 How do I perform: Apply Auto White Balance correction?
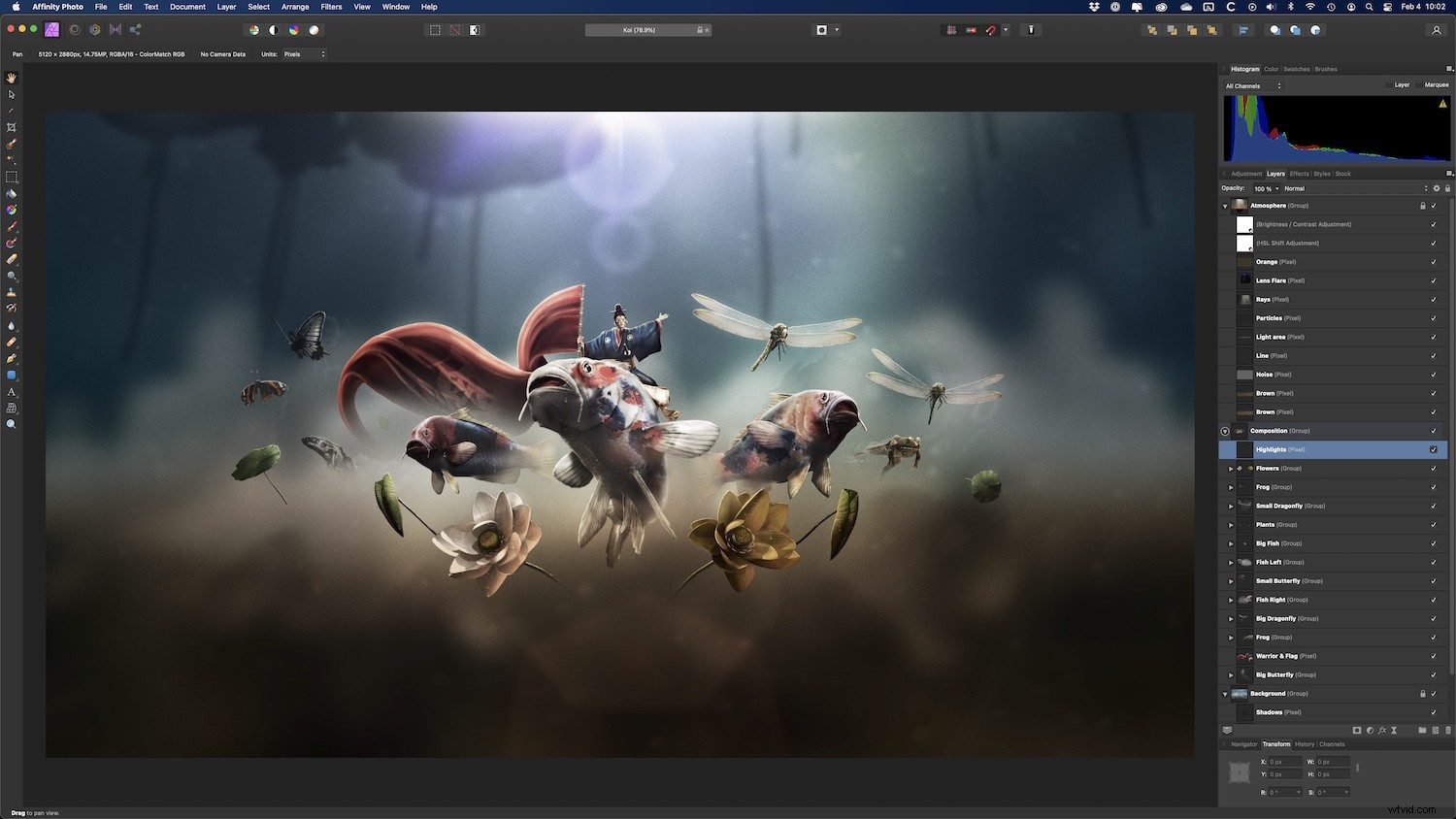point(313,30)
